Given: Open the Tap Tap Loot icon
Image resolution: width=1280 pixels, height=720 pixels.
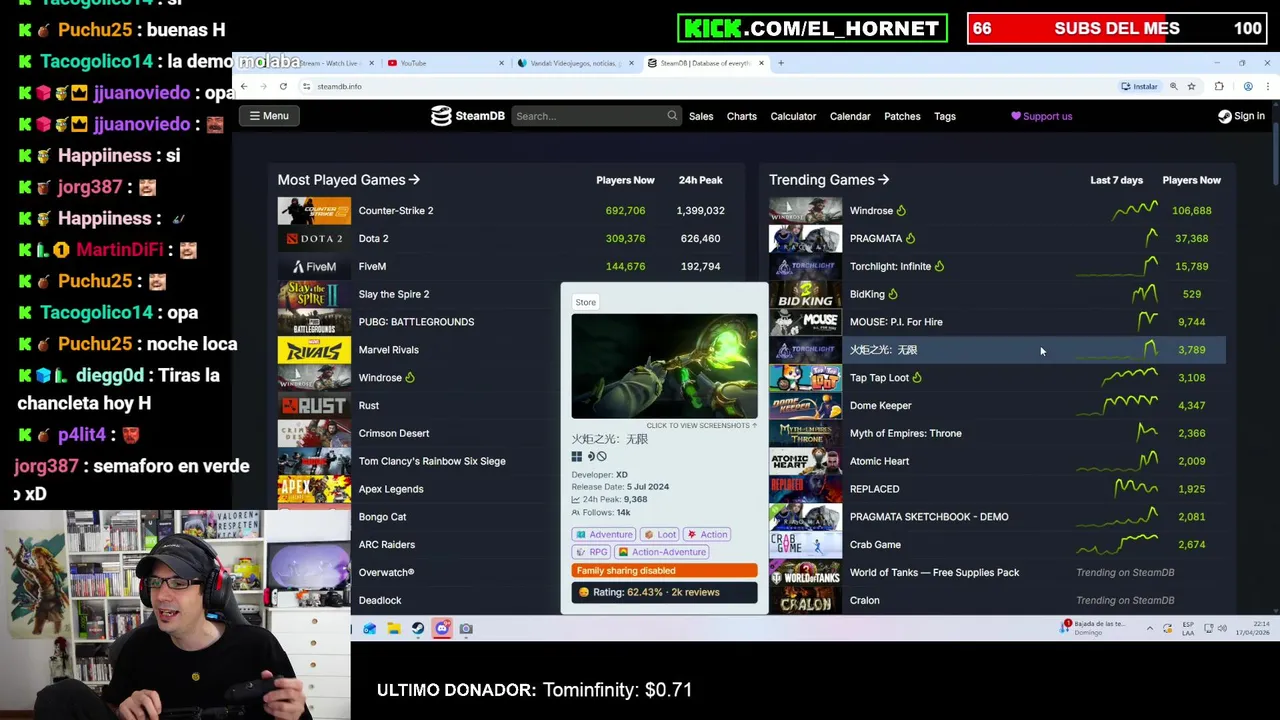Looking at the screenshot, I should tap(805, 378).
